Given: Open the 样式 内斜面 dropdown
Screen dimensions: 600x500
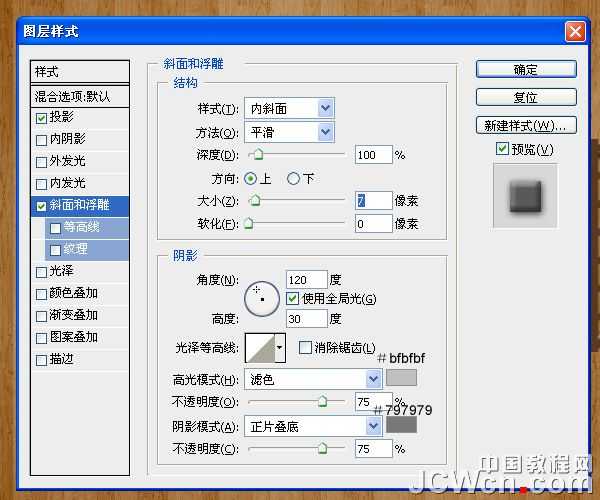Looking at the screenshot, I should click(x=289, y=109).
